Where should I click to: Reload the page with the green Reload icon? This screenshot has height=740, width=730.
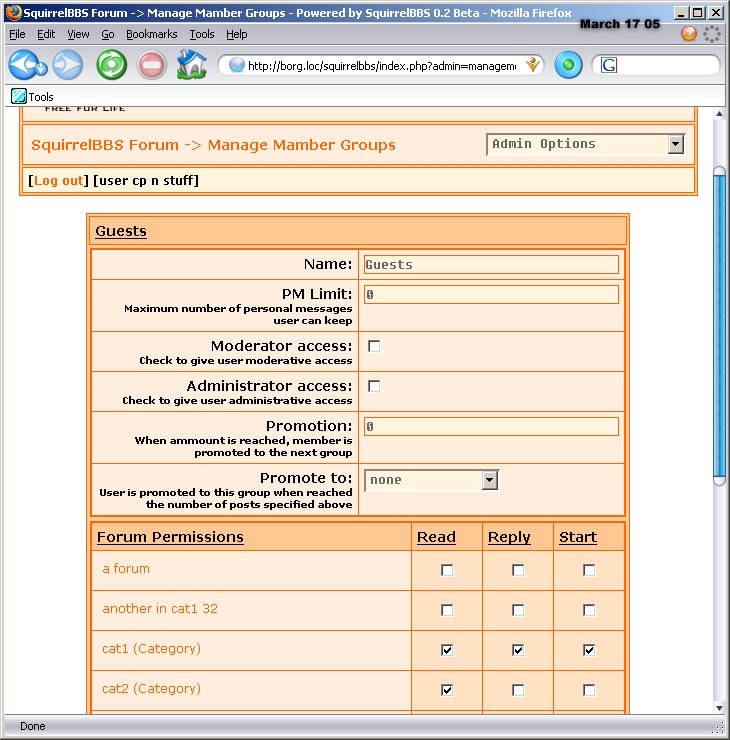pyautogui.click(x=111, y=65)
